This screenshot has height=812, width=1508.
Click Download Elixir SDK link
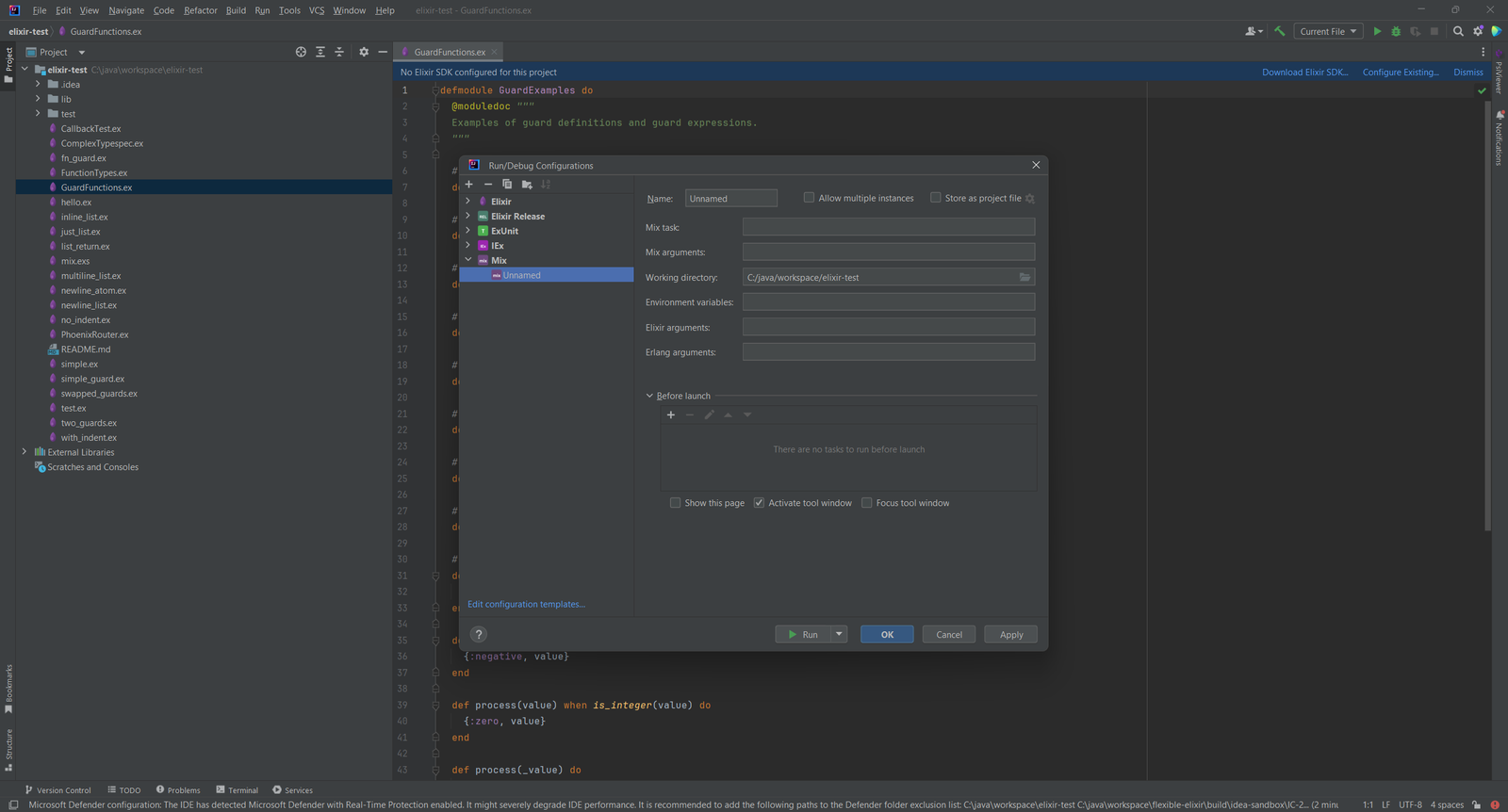tap(1305, 73)
